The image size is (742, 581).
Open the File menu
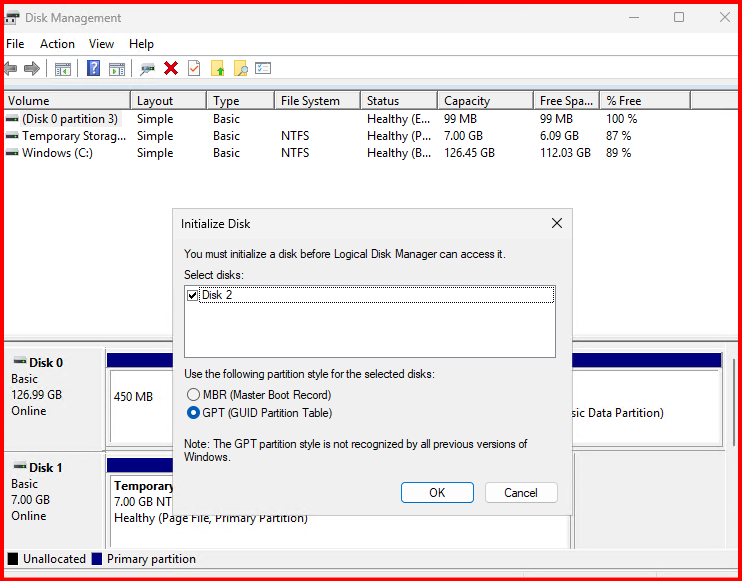[x=15, y=44]
